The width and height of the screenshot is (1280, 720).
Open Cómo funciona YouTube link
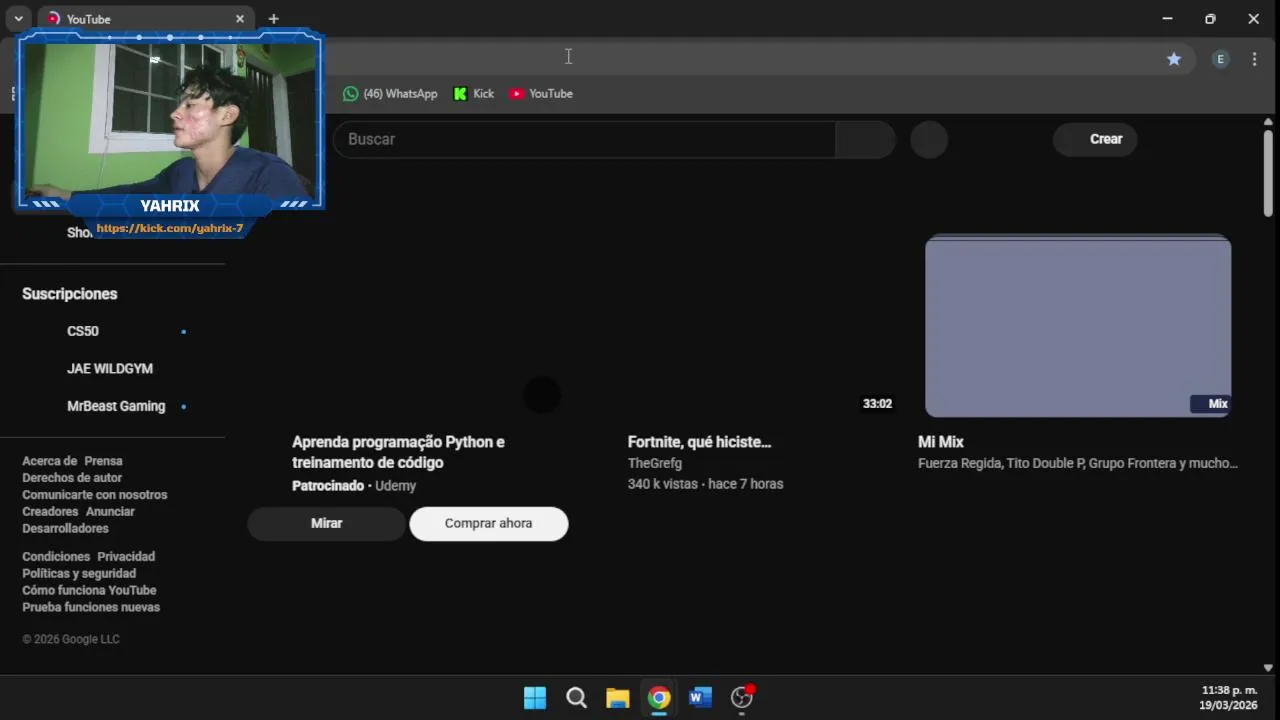click(89, 590)
